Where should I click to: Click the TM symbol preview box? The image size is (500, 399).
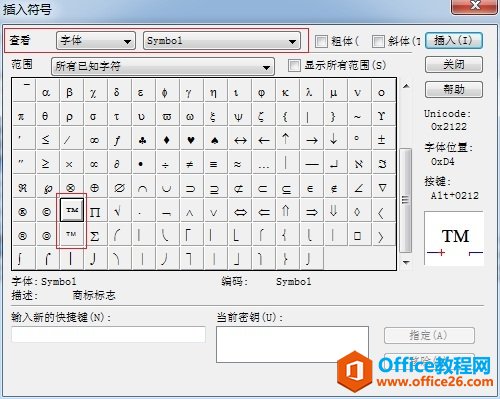pos(454,238)
